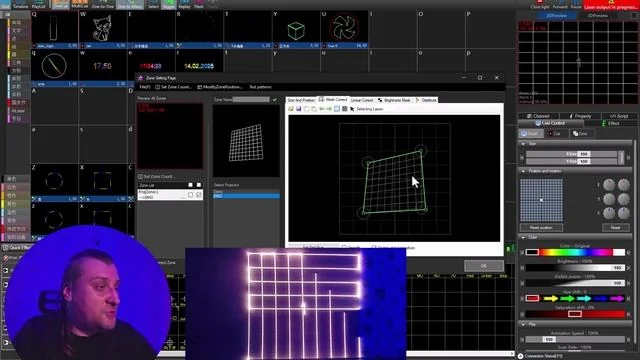The width and height of the screenshot is (640, 360).
Task: Click the undo arrow in Mesh Correct toolbar
Action: click(x=322, y=109)
